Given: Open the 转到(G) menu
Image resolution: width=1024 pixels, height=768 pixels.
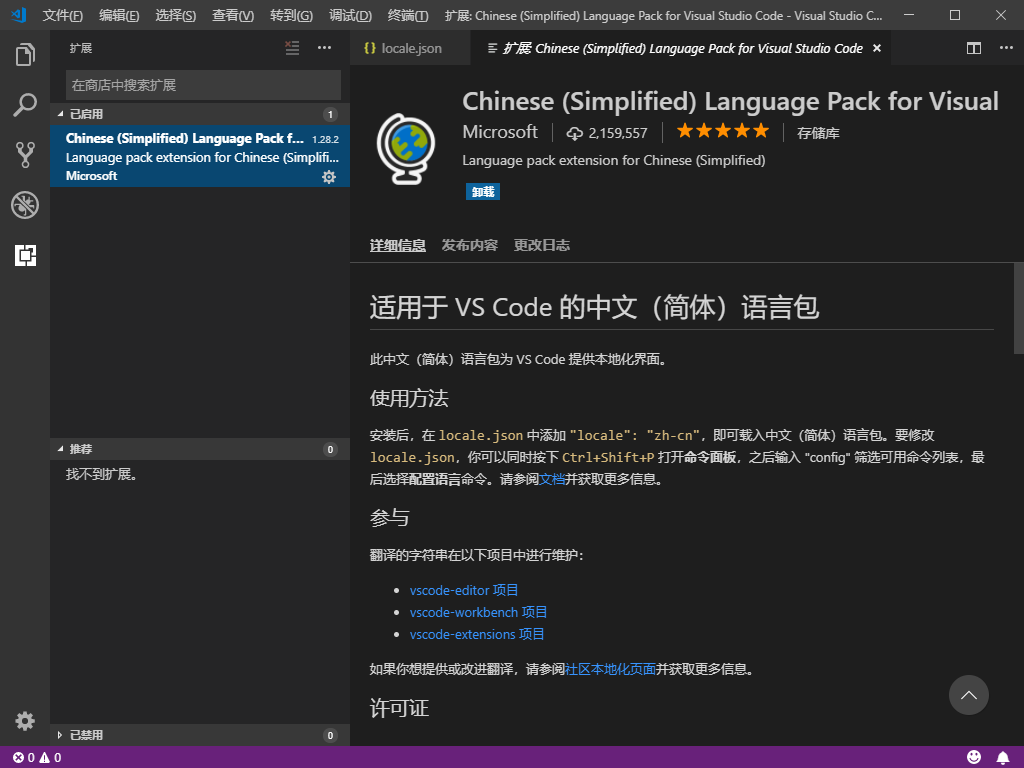Looking at the screenshot, I should click(291, 15).
